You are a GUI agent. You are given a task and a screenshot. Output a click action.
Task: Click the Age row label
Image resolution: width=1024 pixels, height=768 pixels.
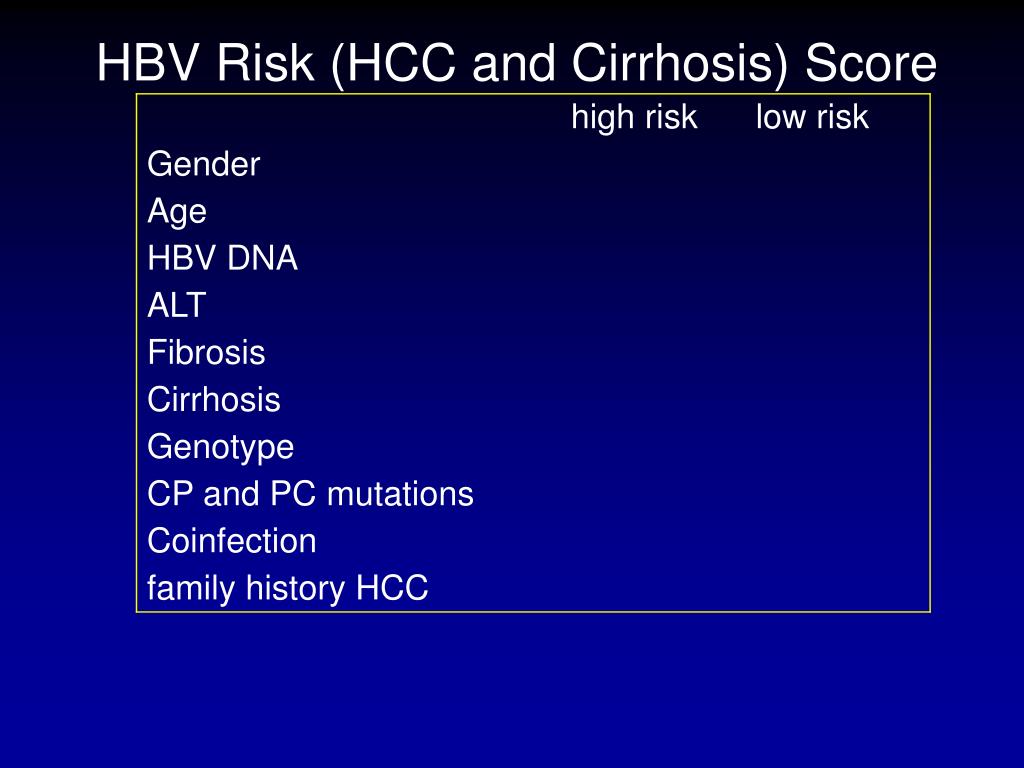click(x=177, y=212)
